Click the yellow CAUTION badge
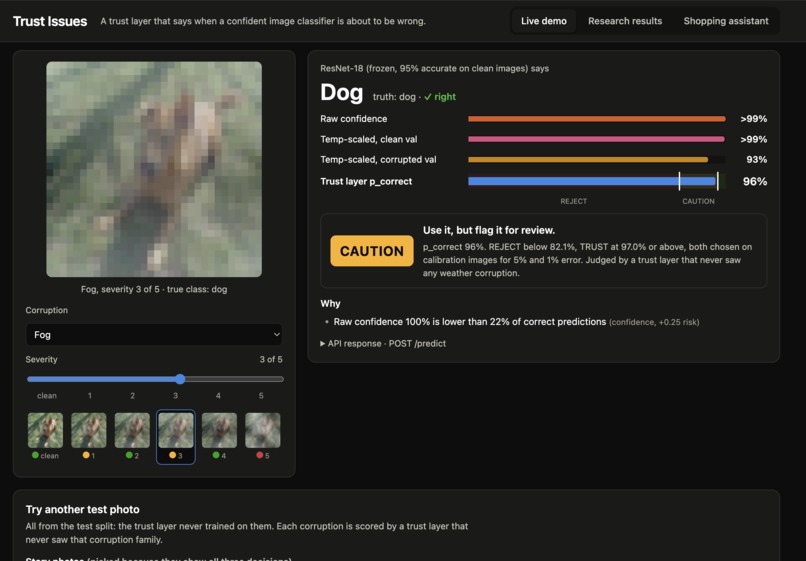 coord(372,251)
